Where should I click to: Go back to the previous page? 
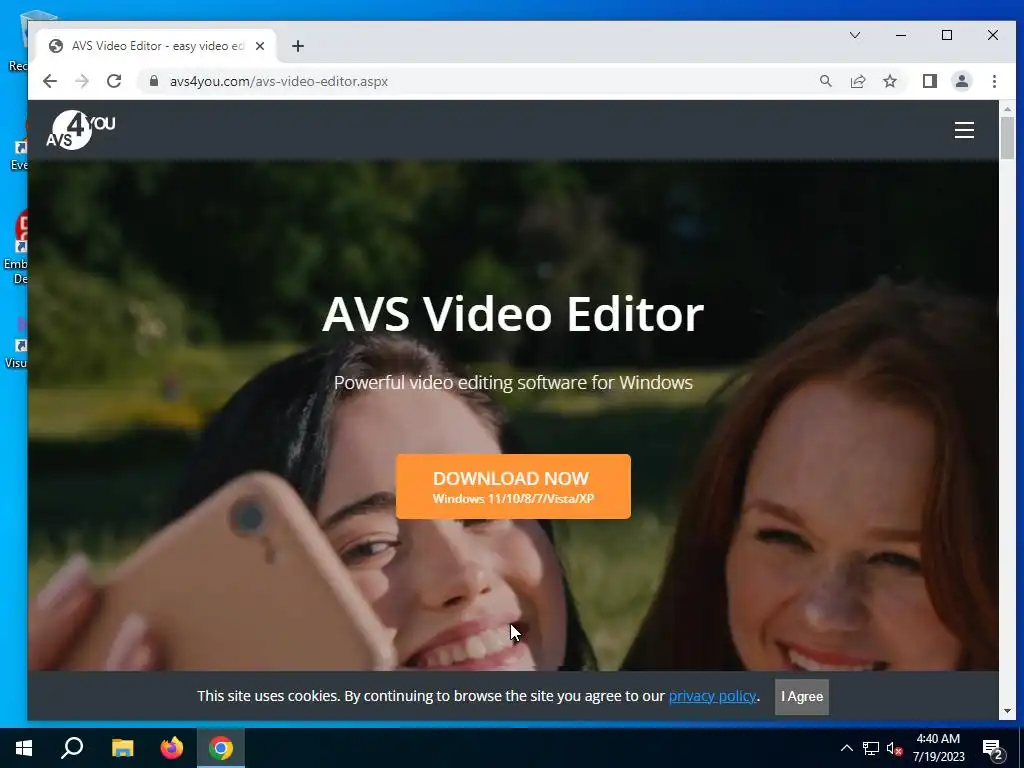(50, 81)
